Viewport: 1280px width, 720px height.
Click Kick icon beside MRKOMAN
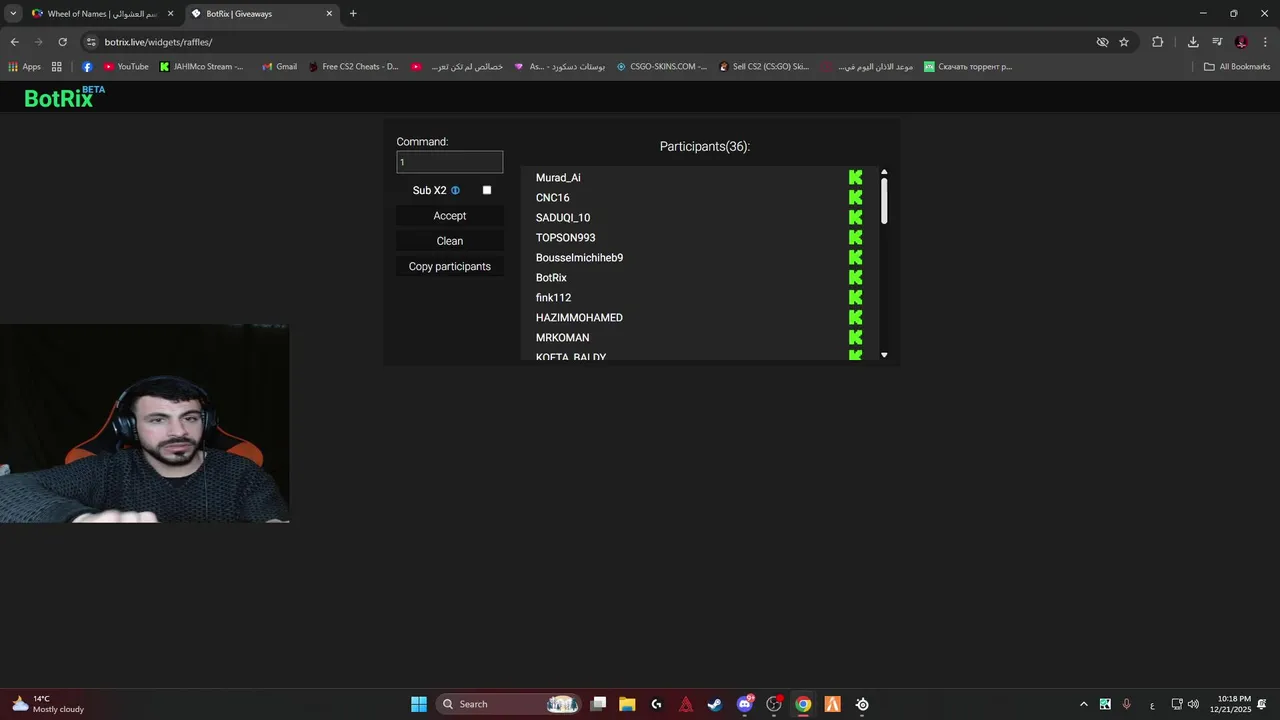coord(855,337)
